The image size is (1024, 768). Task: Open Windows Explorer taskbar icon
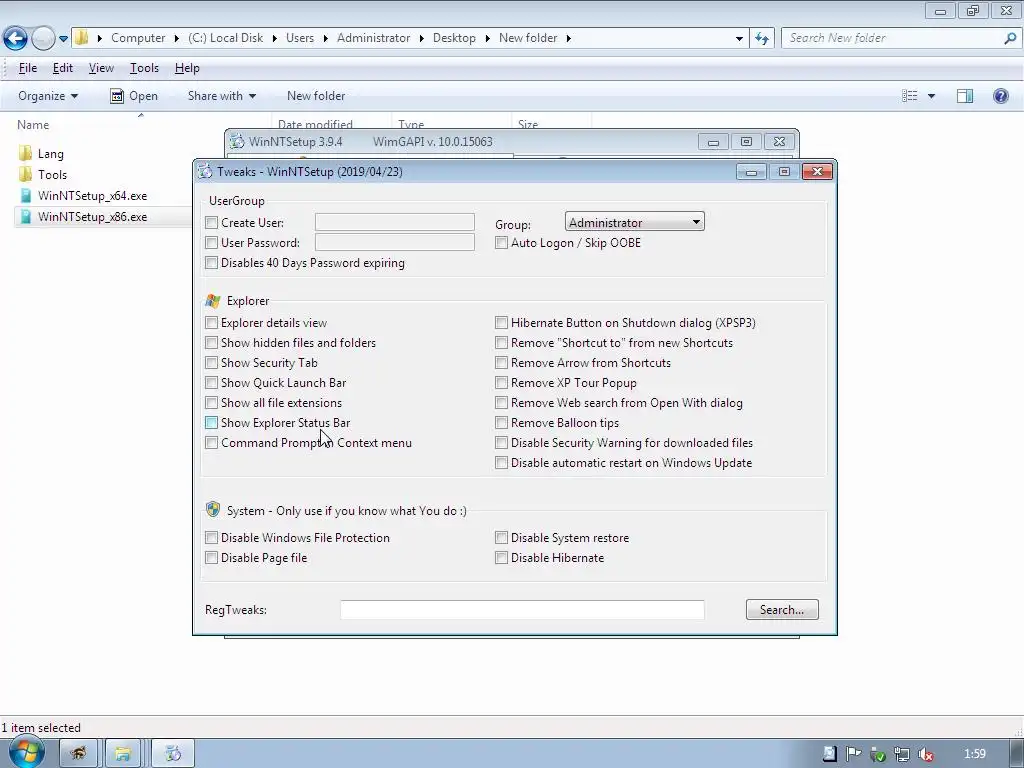pos(123,754)
